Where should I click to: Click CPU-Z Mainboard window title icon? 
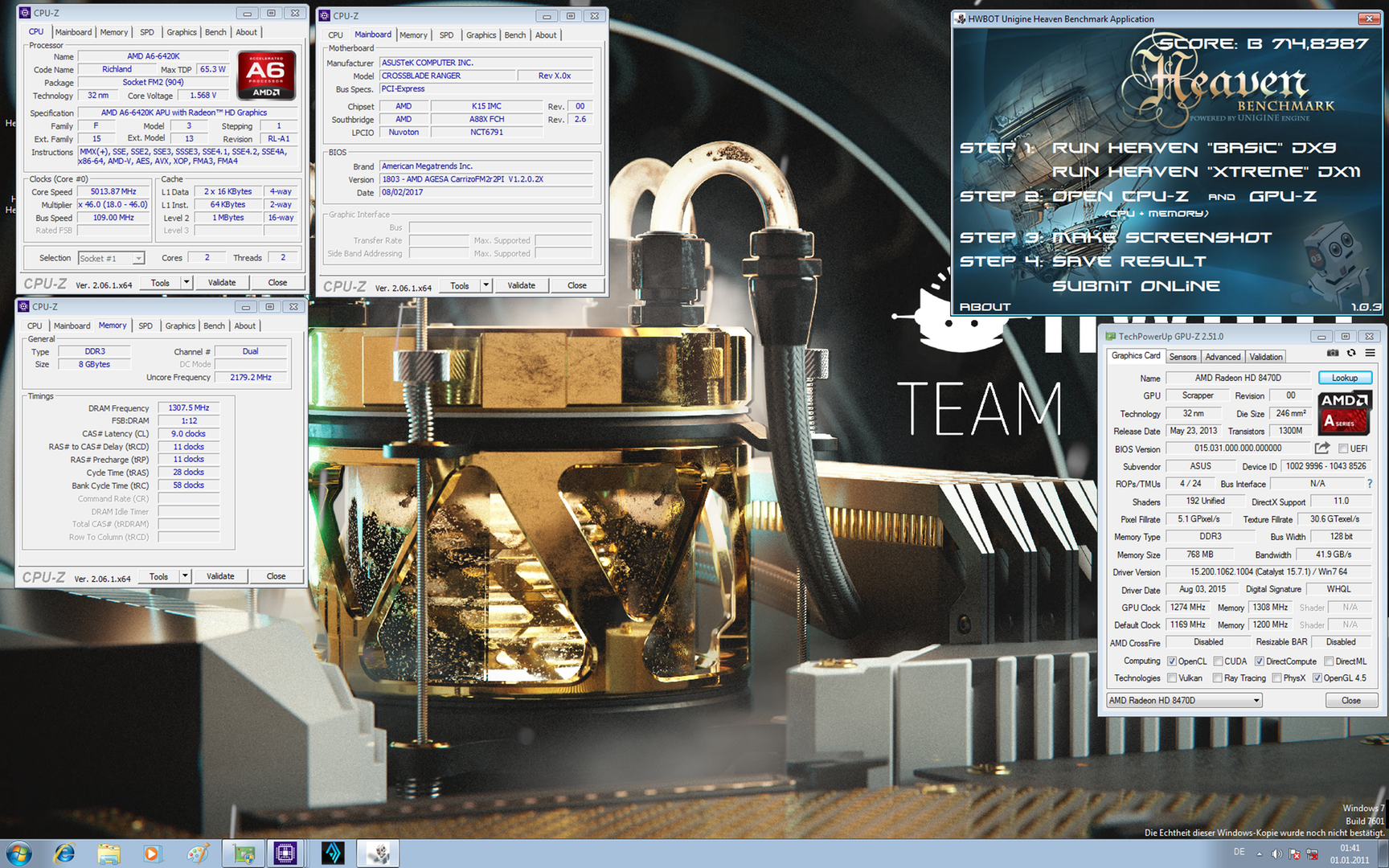tap(325, 15)
